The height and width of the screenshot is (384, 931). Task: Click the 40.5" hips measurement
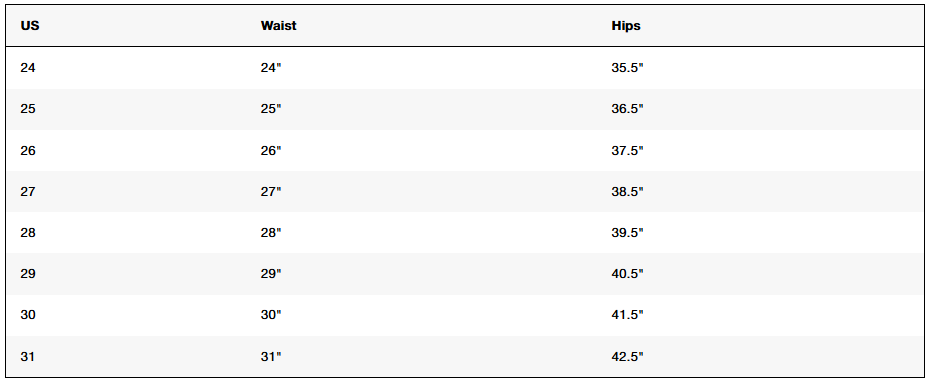[x=628, y=274]
